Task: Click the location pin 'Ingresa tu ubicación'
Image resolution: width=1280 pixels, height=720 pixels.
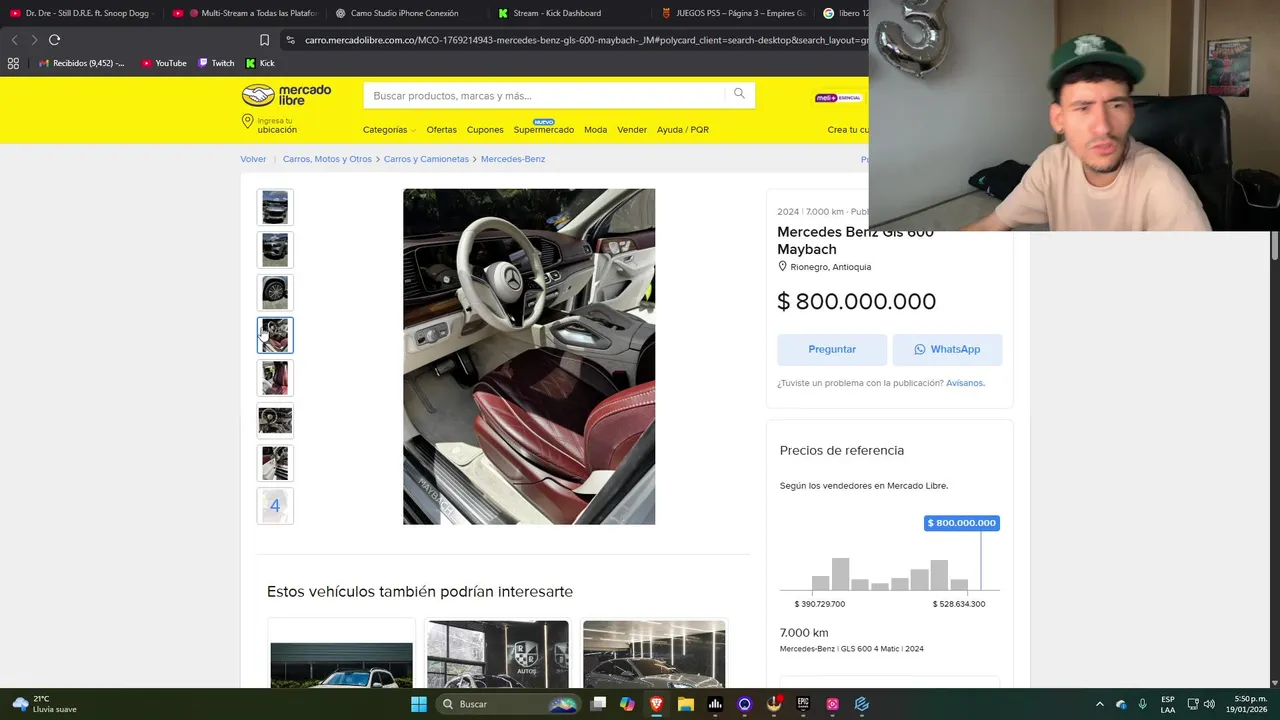Action: (270, 125)
